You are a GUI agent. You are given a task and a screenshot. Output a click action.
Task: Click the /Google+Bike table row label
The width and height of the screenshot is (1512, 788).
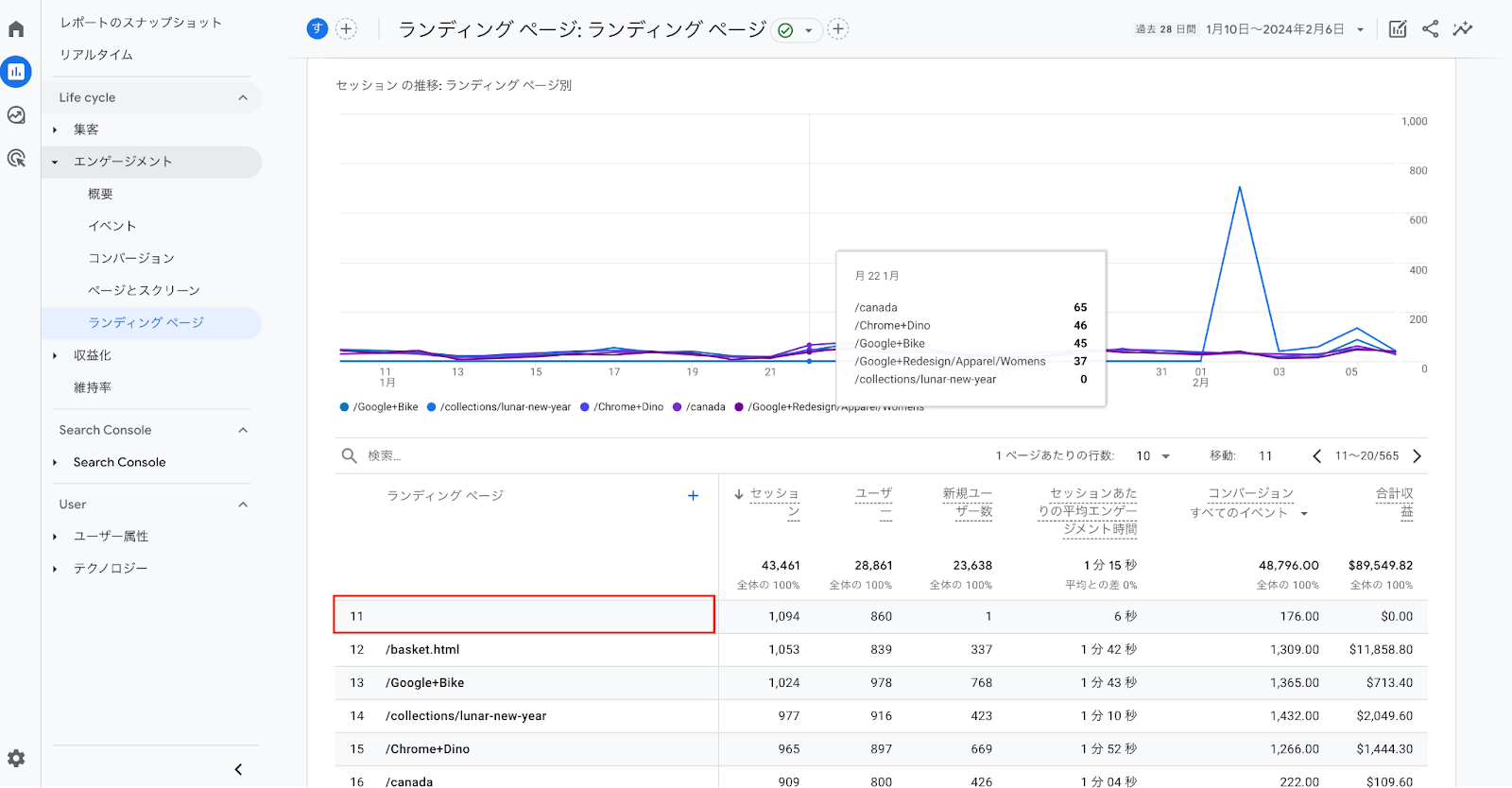pyautogui.click(x=424, y=683)
